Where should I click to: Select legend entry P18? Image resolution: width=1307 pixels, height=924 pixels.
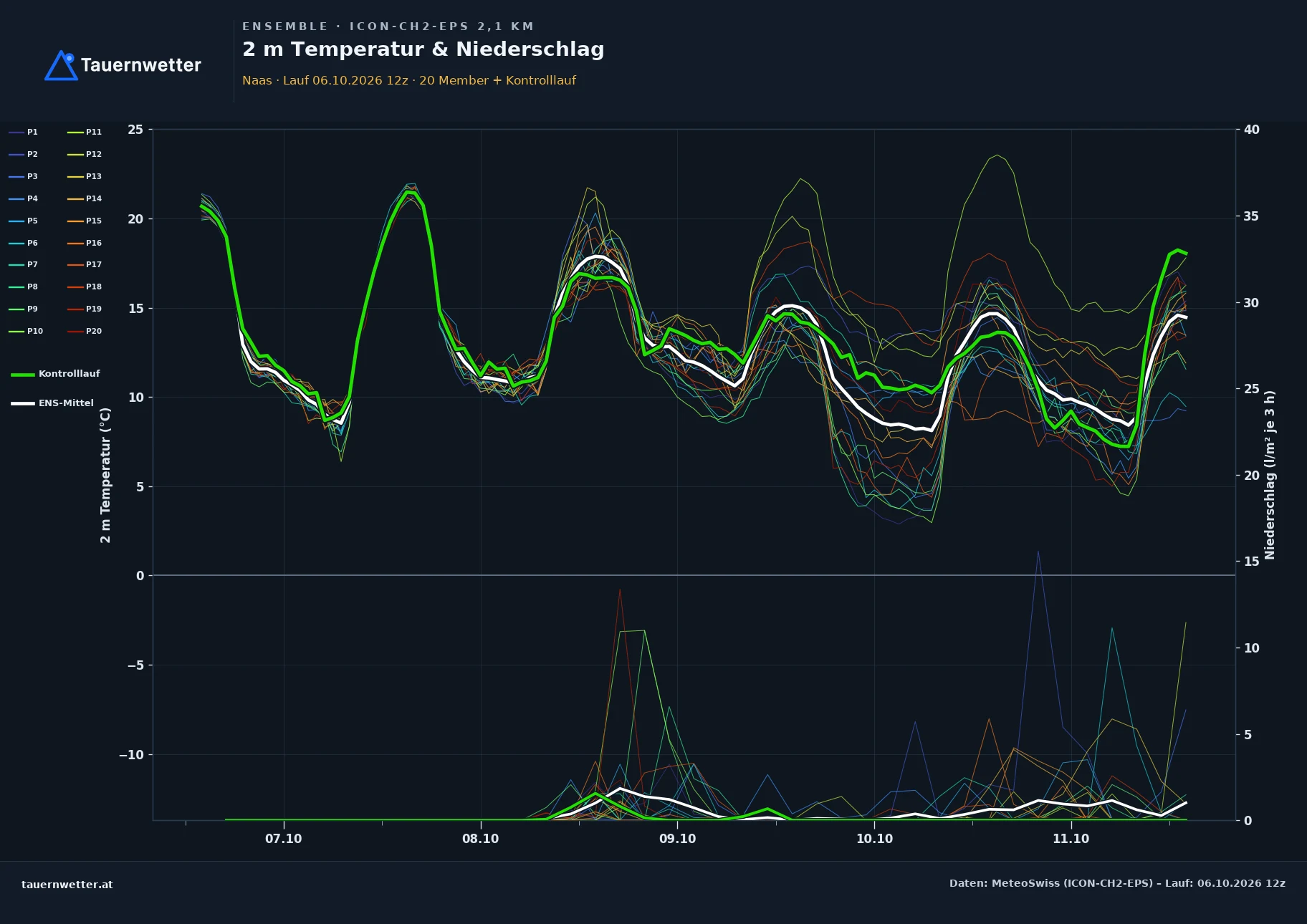(x=85, y=287)
